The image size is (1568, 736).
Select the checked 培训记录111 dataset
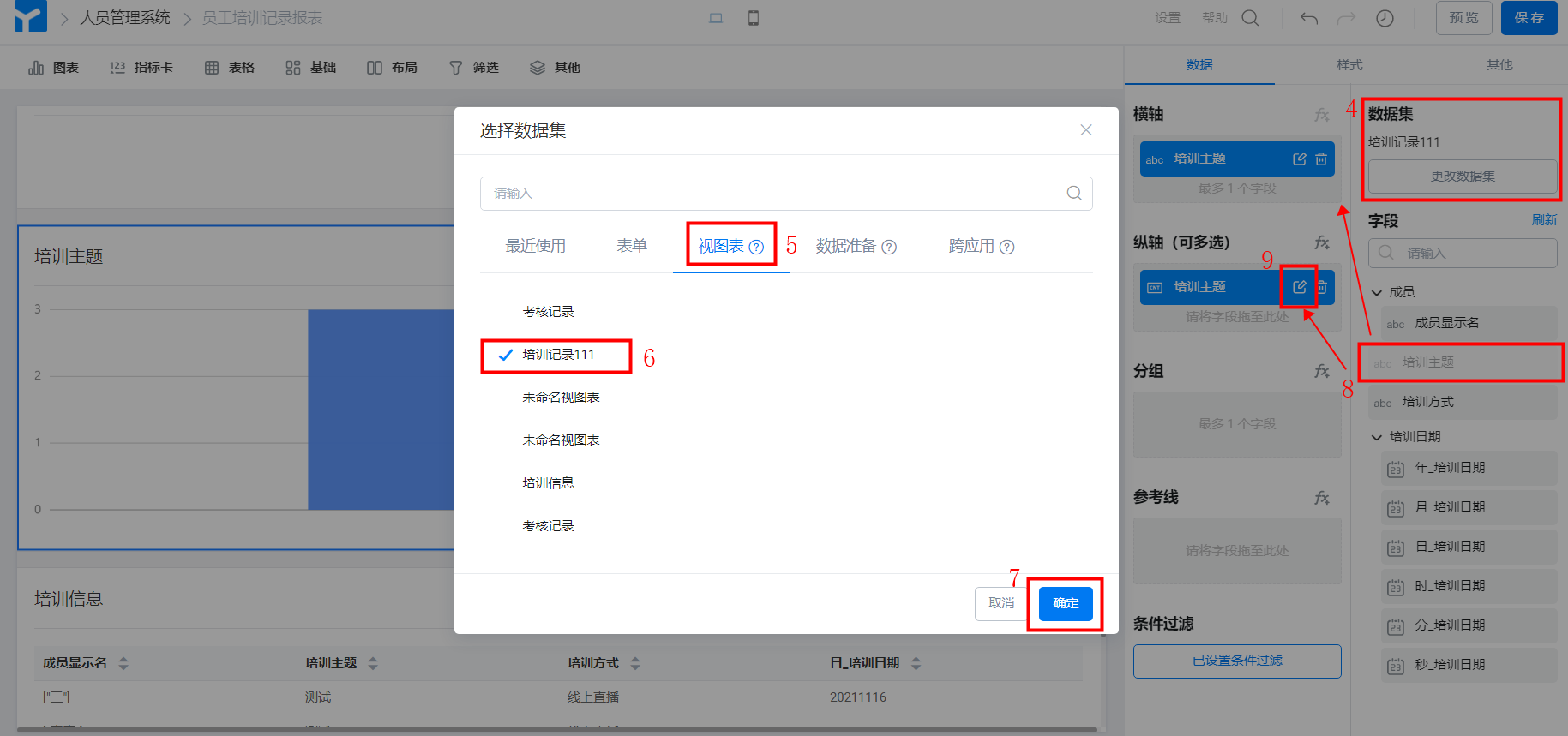[556, 355]
